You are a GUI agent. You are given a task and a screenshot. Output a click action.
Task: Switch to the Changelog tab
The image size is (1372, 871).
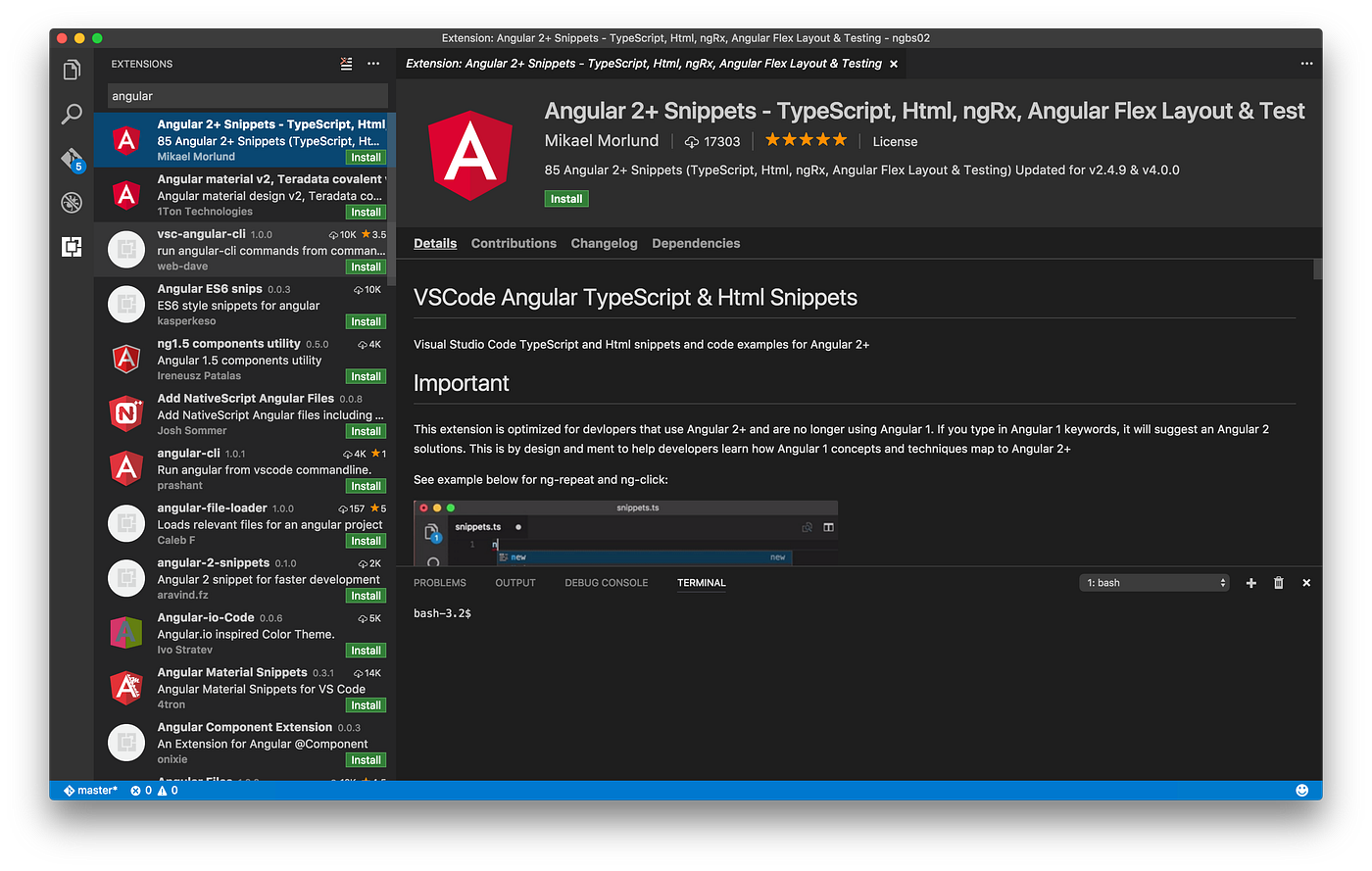[x=604, y=244]
